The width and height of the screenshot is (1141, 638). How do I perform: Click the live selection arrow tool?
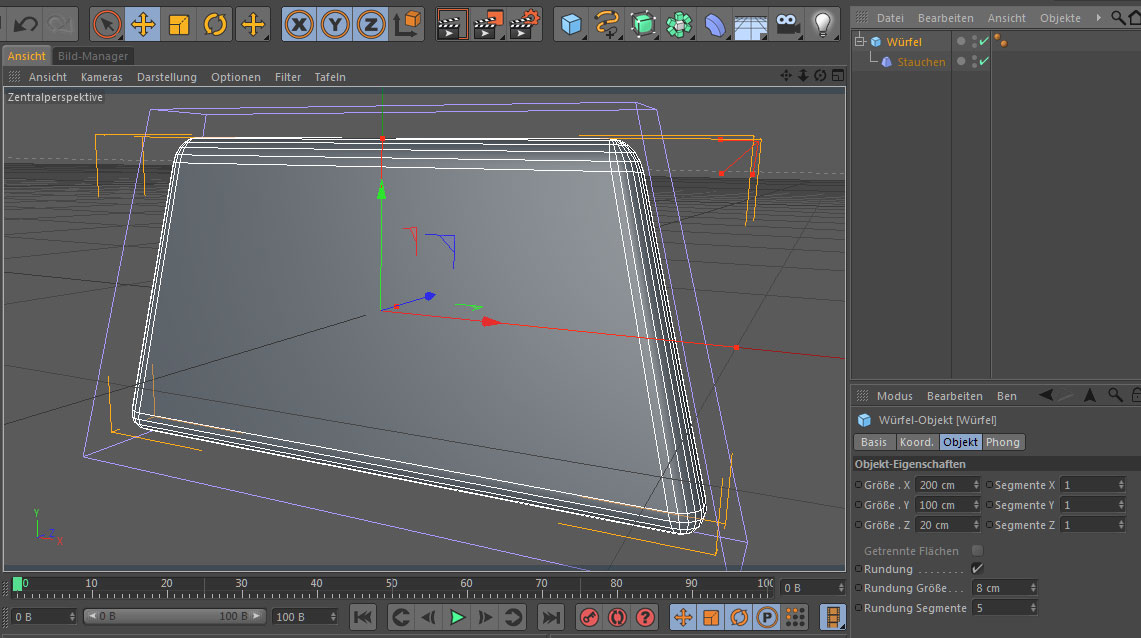click(106, 24)
